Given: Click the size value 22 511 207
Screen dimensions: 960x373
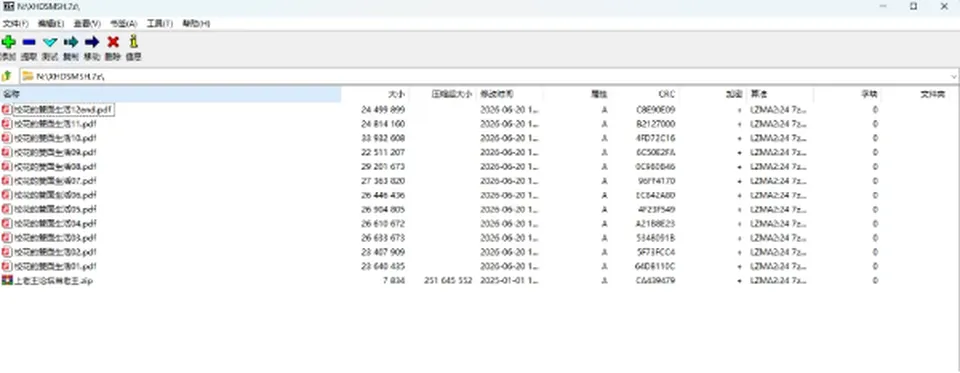Looking at the screenshot, I should point(383,152).
